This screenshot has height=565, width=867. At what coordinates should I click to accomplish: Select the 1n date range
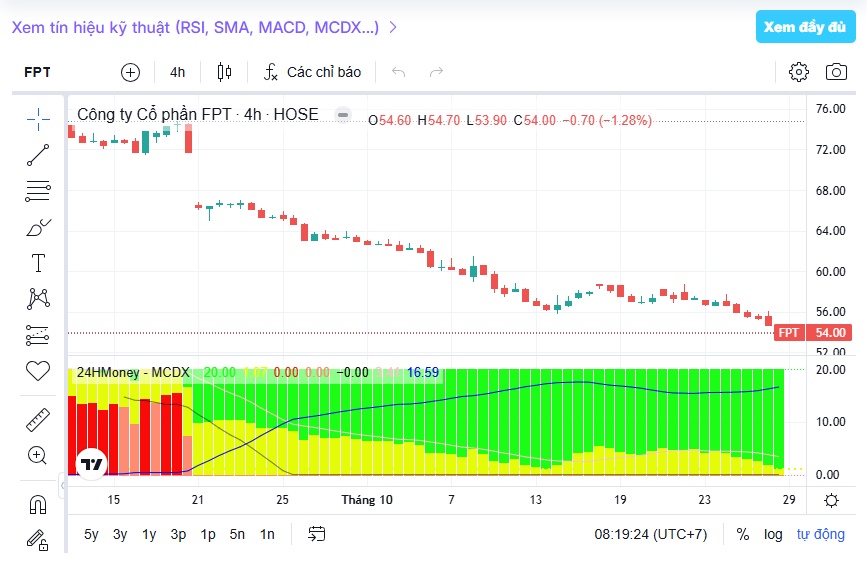coord(267,535)
